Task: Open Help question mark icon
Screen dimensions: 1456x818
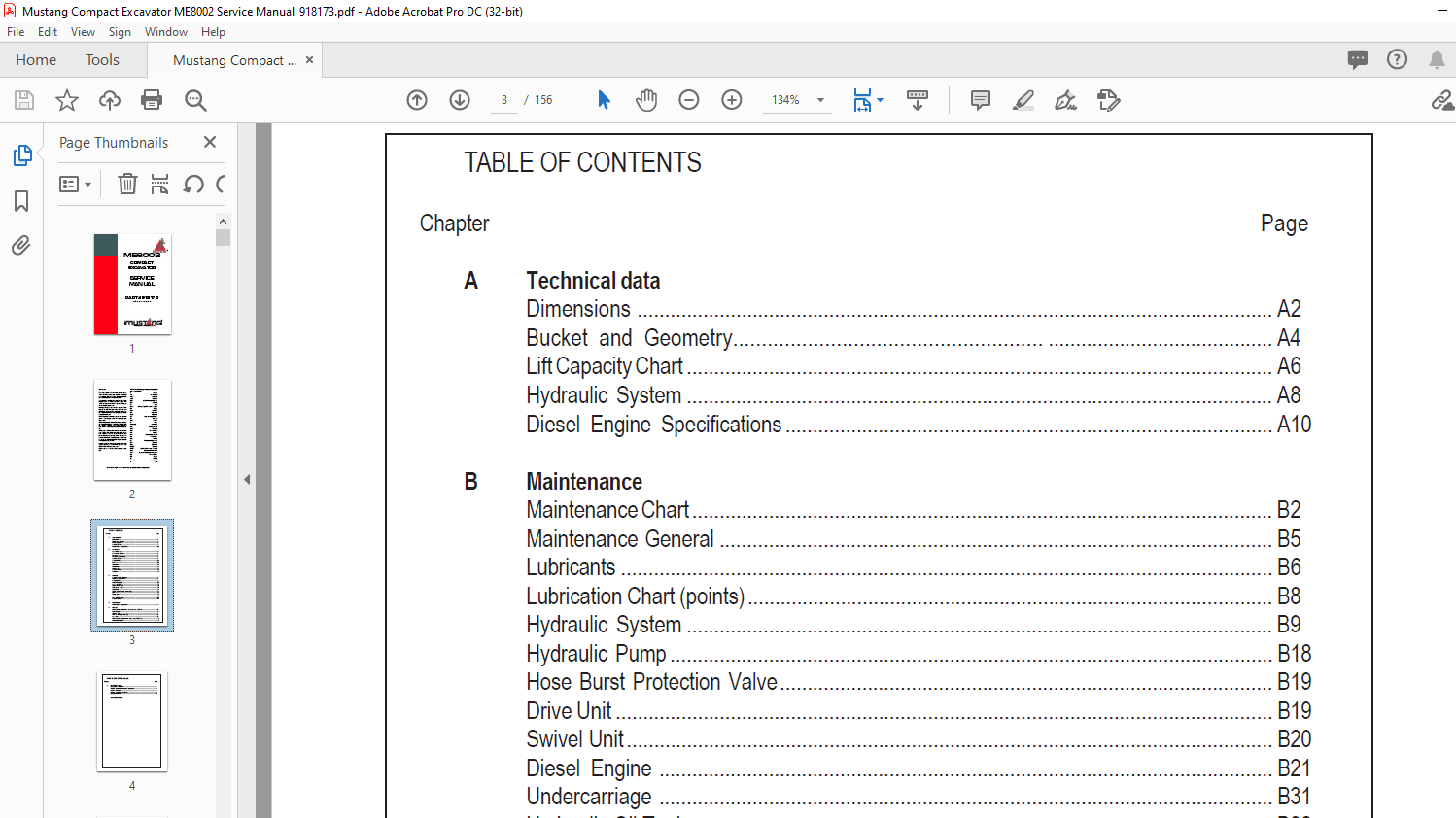Action: point(1397,59)
